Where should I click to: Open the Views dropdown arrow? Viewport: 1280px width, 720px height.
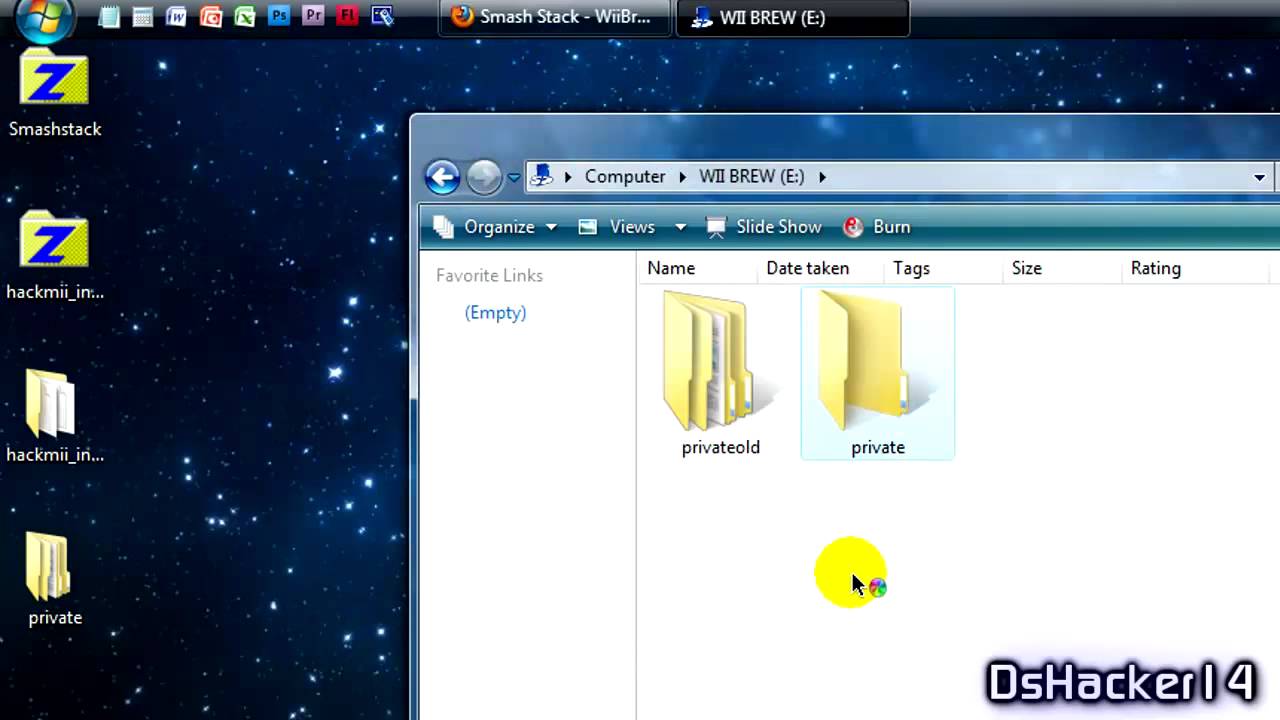pyautogui.click(x=680, y=227)
